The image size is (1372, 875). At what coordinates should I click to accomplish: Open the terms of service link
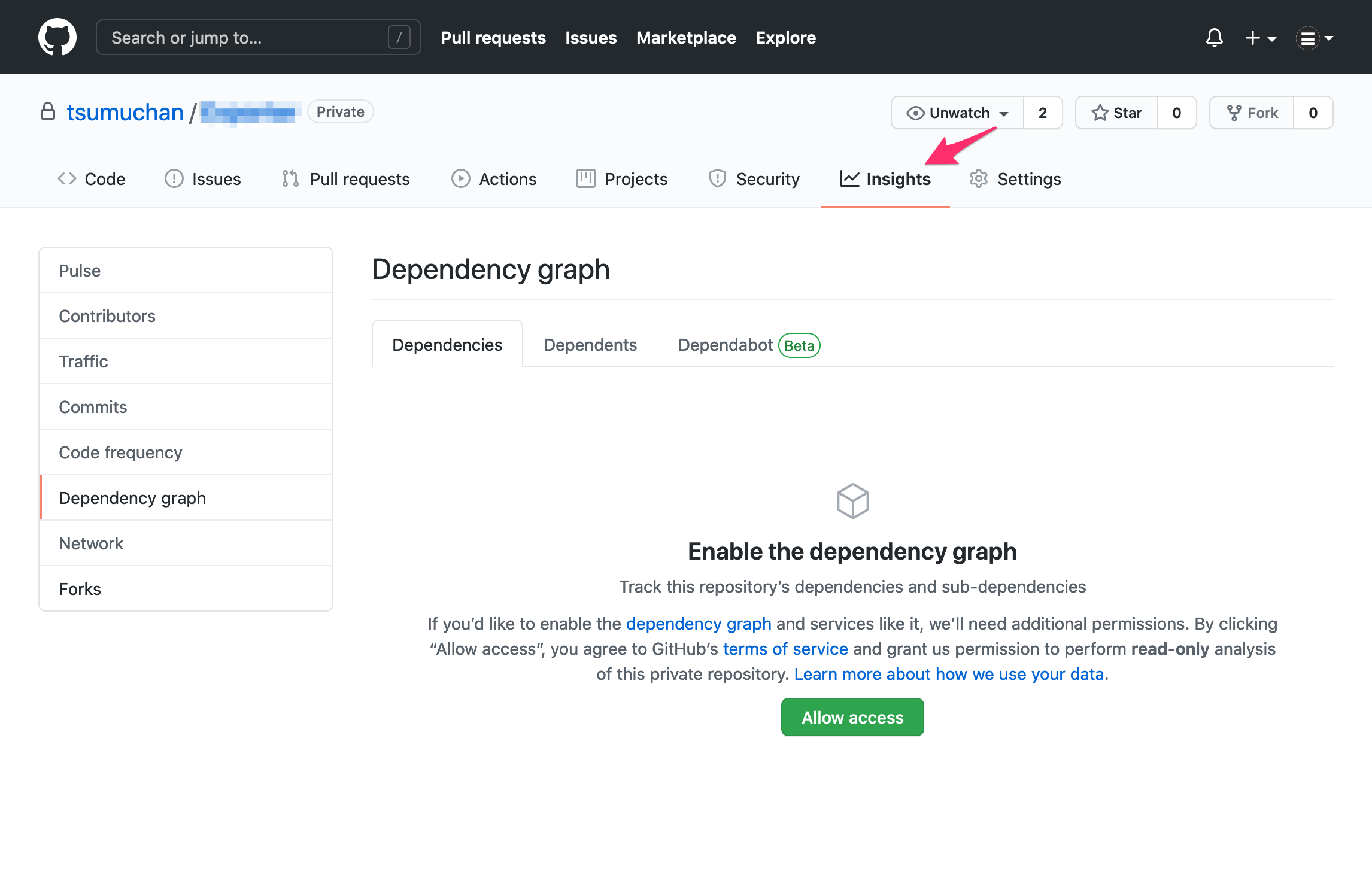(785, 649)
